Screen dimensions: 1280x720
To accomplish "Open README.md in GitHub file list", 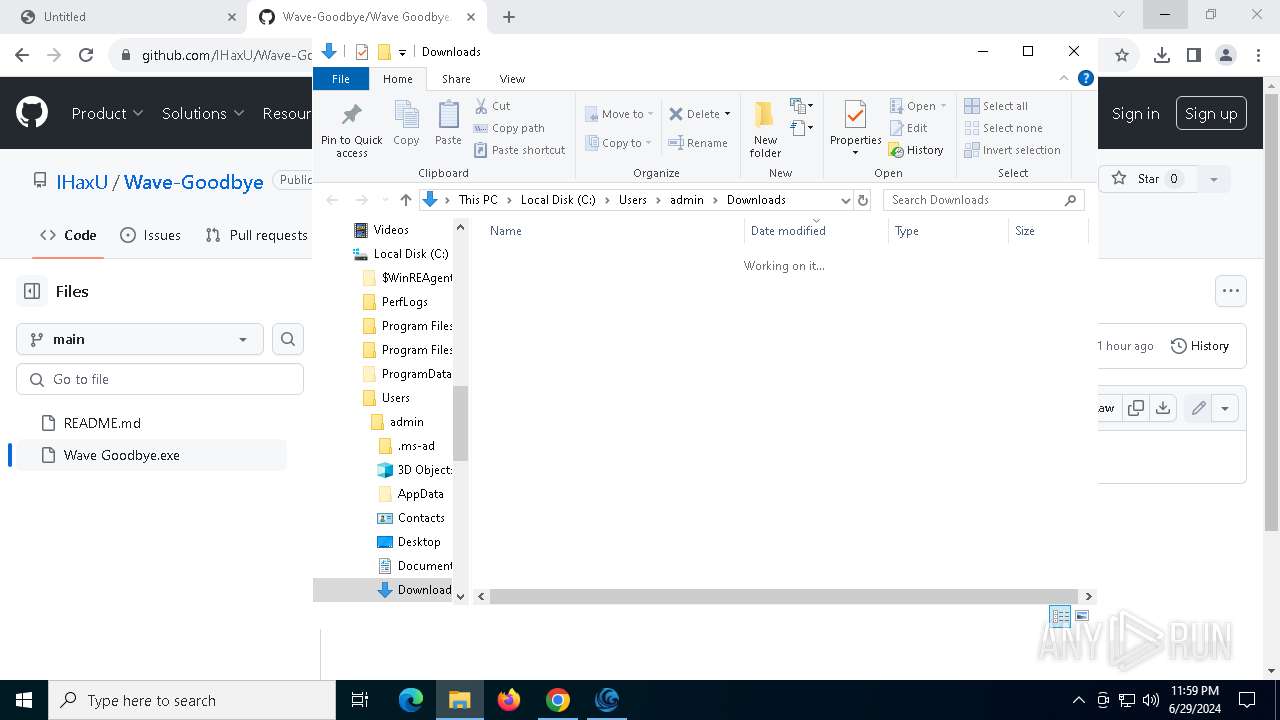I will [x=102, y=423].
